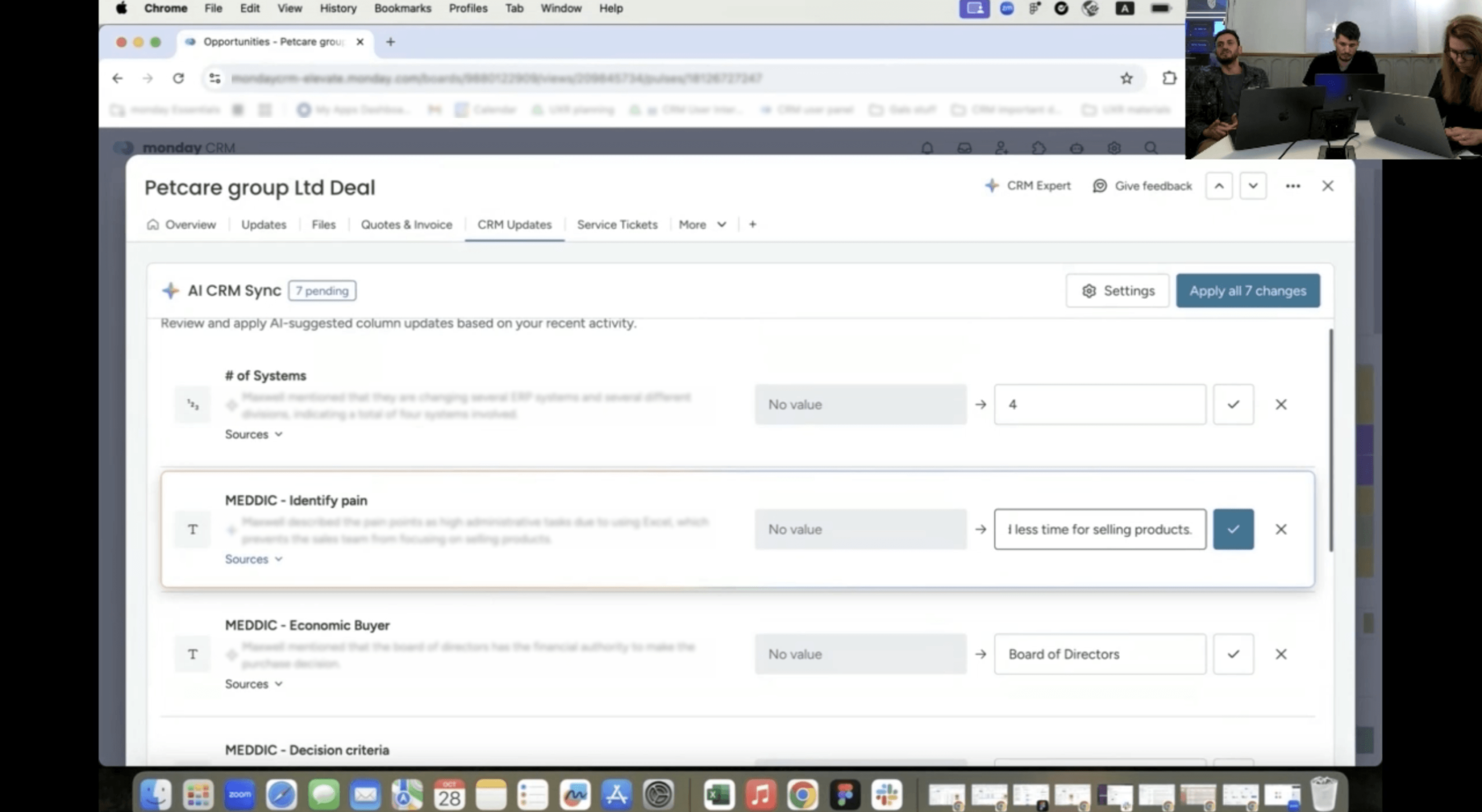Accept the MEDDIC - Identify pain suggestion
Image resolution: width=1482 pixels, height=812 pixels.
(x=1234, y=529)
